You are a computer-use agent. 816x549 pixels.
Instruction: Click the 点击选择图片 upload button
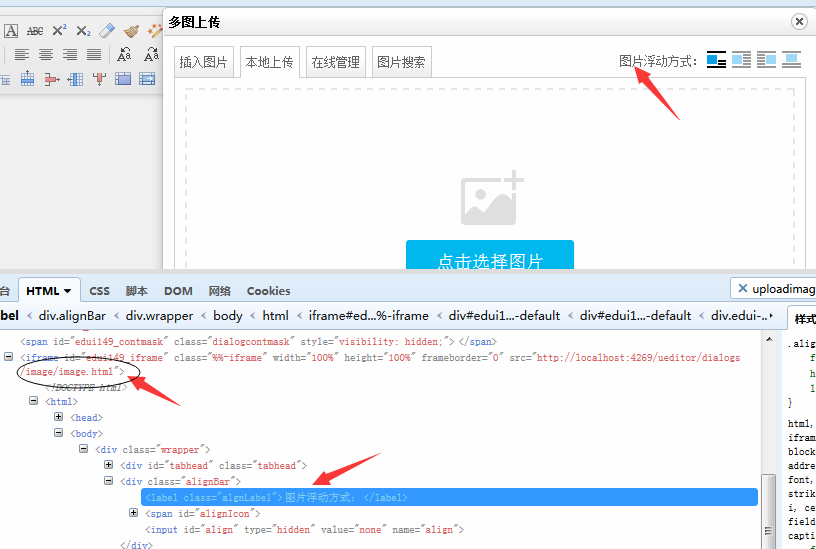click(x=490, y=255)
